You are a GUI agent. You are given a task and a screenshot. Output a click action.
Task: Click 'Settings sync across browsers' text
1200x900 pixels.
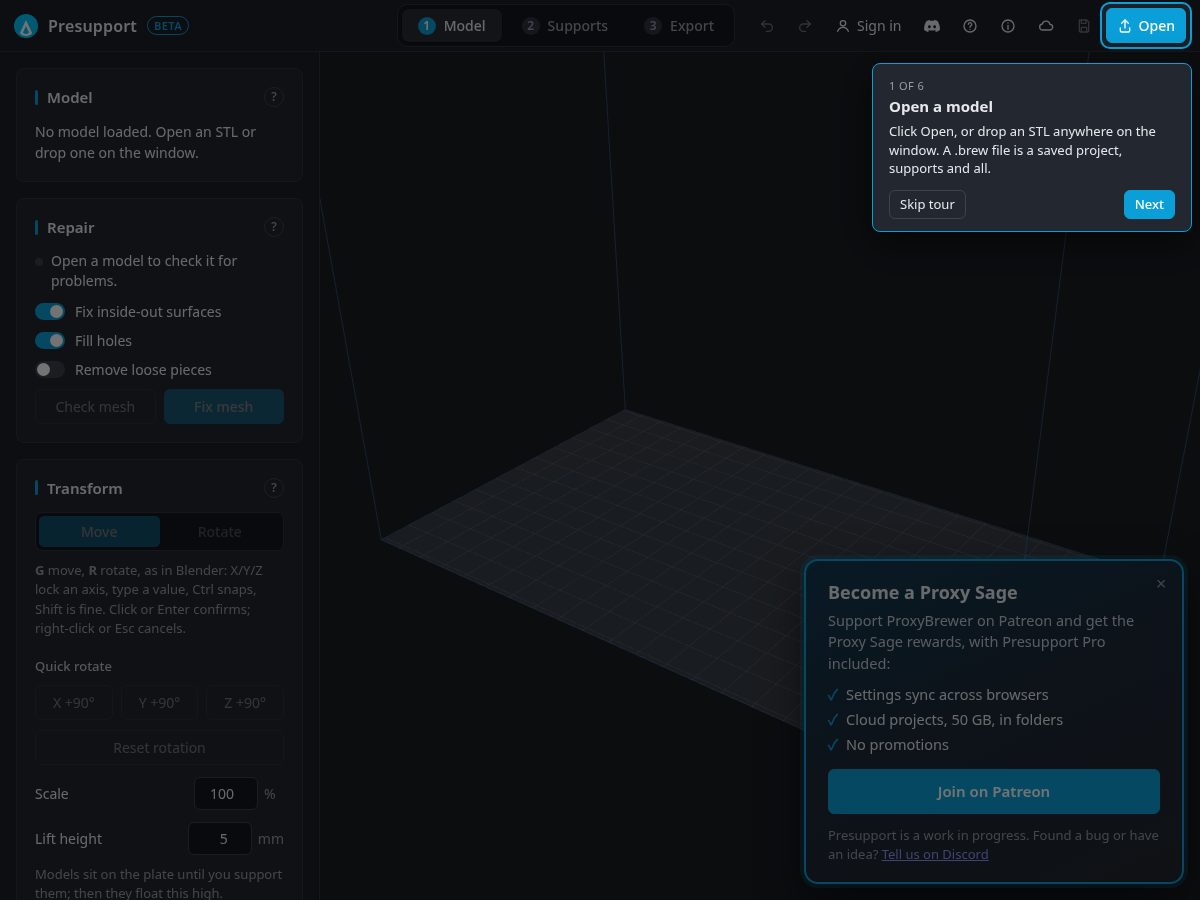pyautogui.click(x=947, y=695)
